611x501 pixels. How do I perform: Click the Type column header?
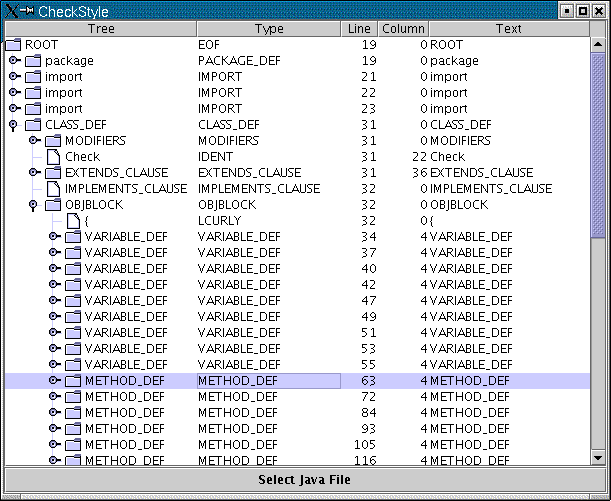269,29
